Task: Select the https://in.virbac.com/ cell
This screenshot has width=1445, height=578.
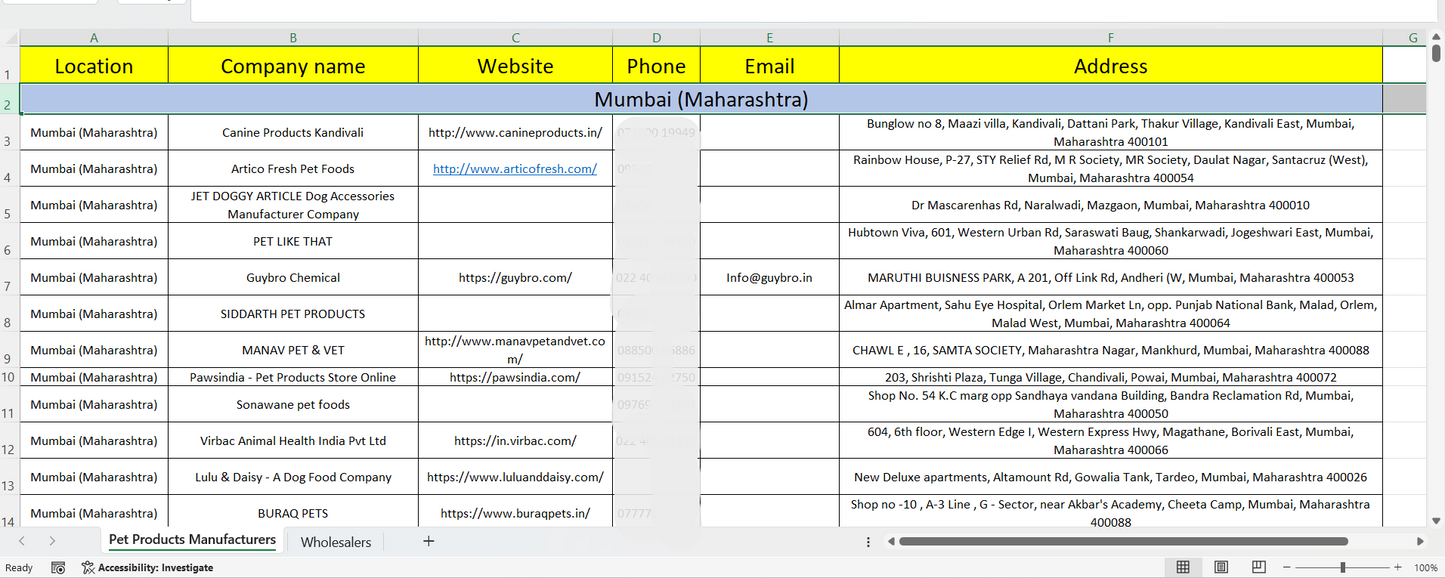Action: tap(516, 440)
